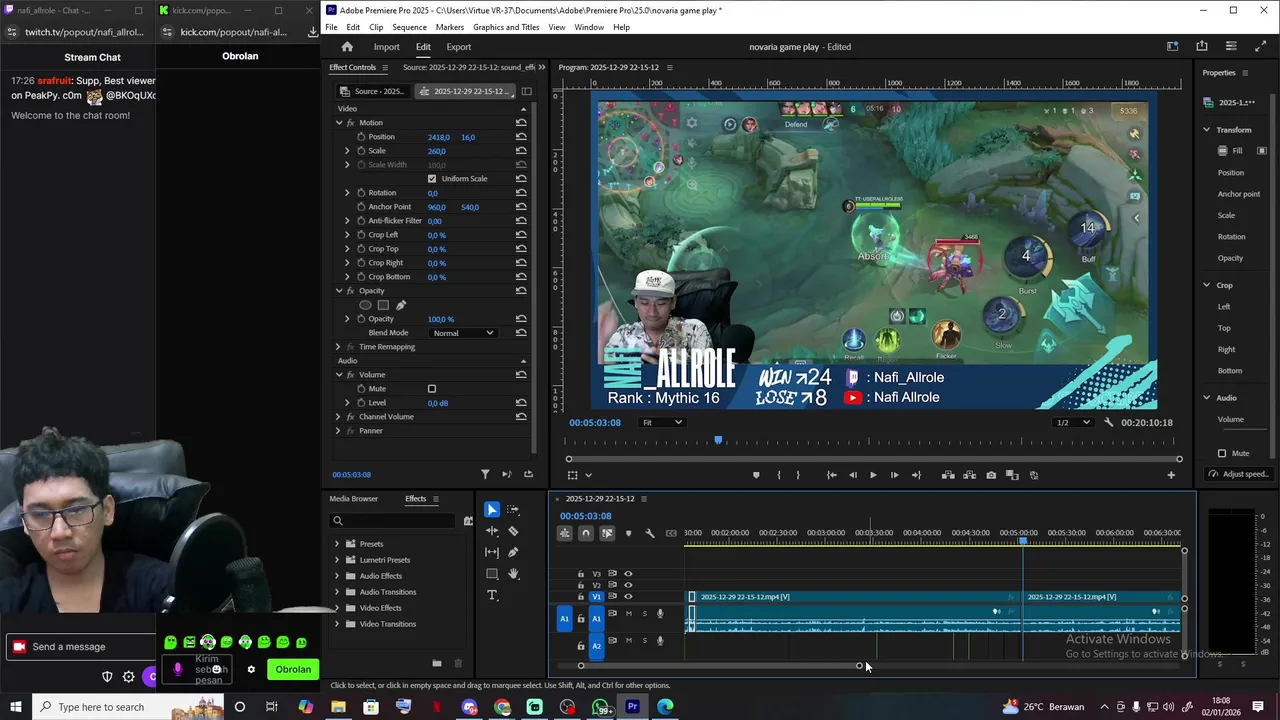1280x720 pixels.
Task: Toggle the timeline Snap magnet button
Action: 586,533
